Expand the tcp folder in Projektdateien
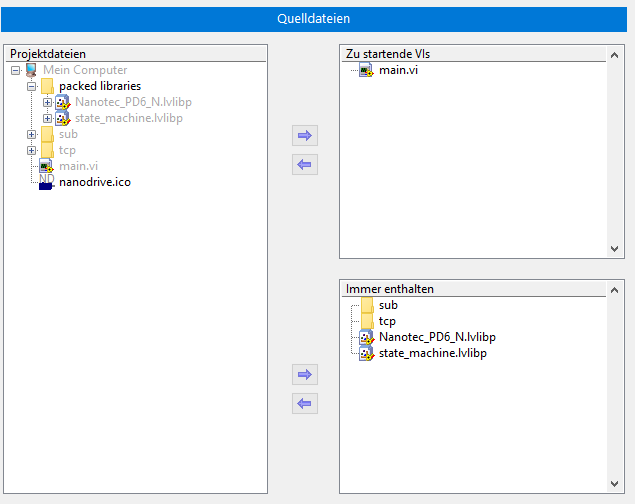This screenshot has height=504, width=635. click(x=32, y=150)
